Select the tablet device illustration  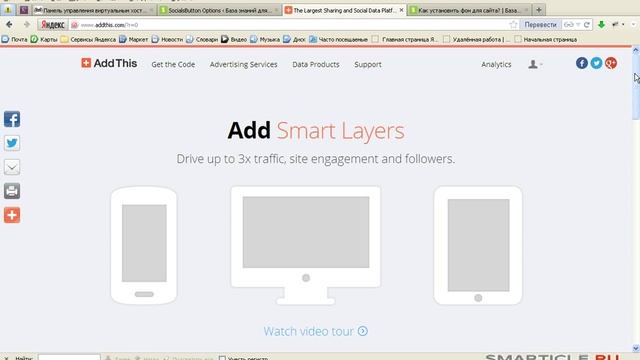pos(478,245)
